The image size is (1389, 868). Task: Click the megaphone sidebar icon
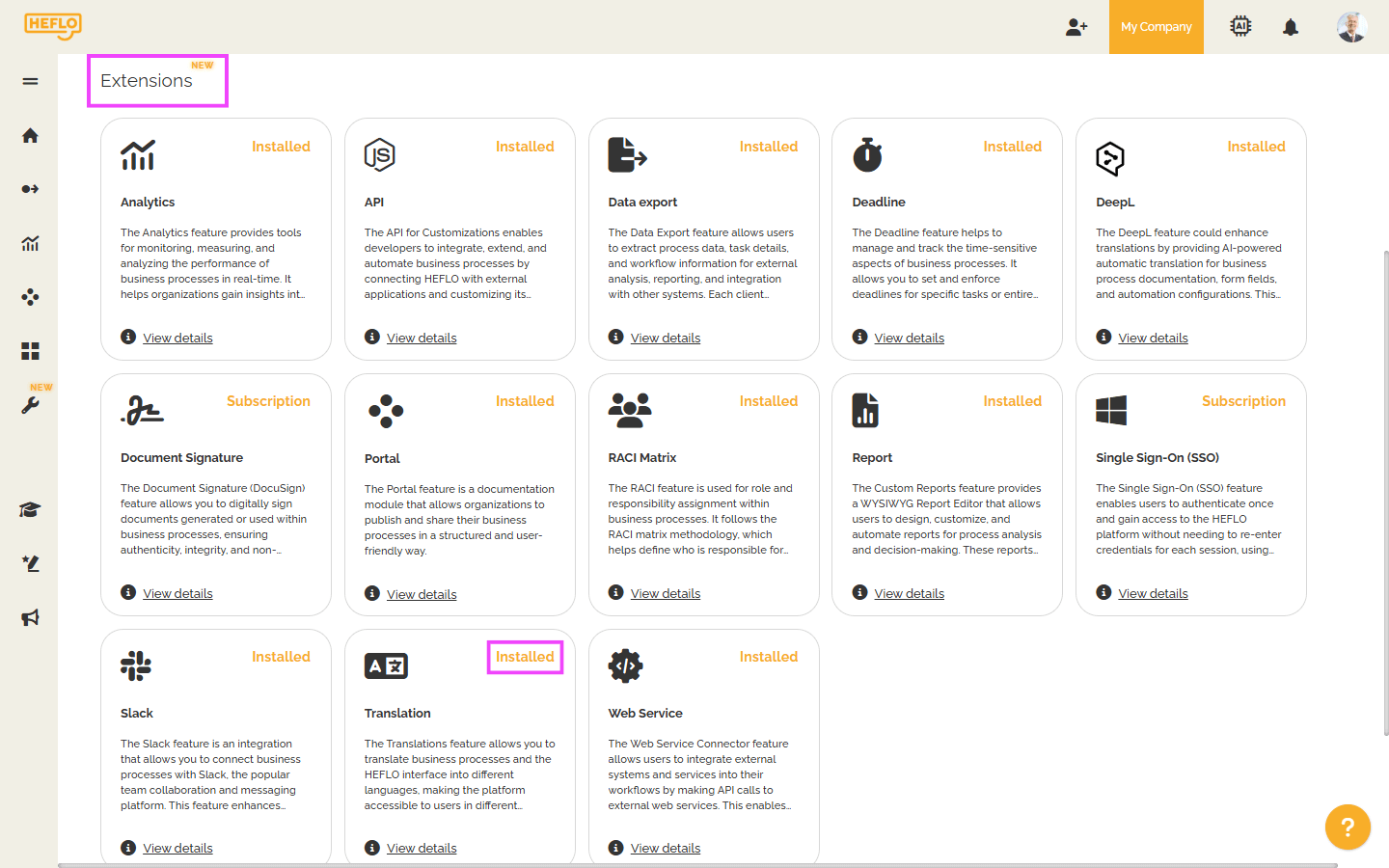pos(30,617)
